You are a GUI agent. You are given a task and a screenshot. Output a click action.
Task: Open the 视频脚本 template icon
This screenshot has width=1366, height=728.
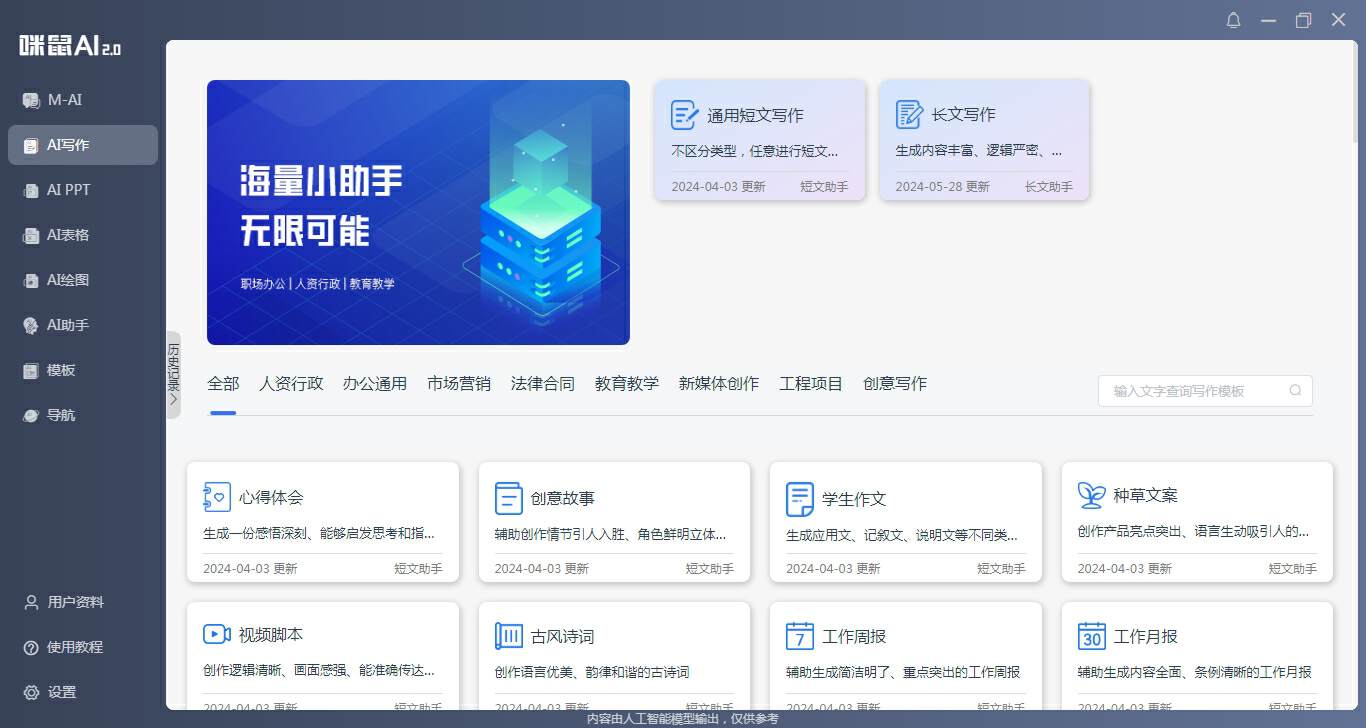[216, 634]
